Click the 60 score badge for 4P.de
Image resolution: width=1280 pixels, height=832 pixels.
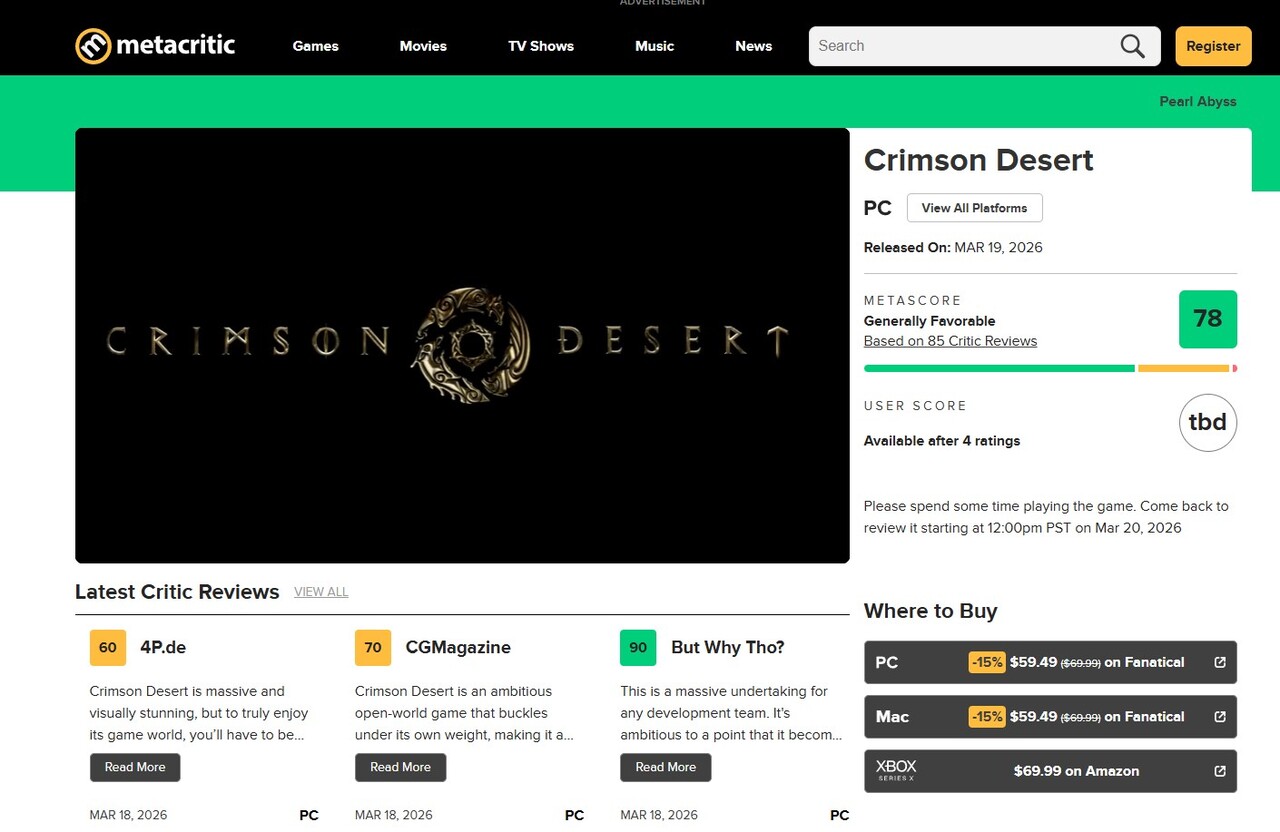point(108,647)
